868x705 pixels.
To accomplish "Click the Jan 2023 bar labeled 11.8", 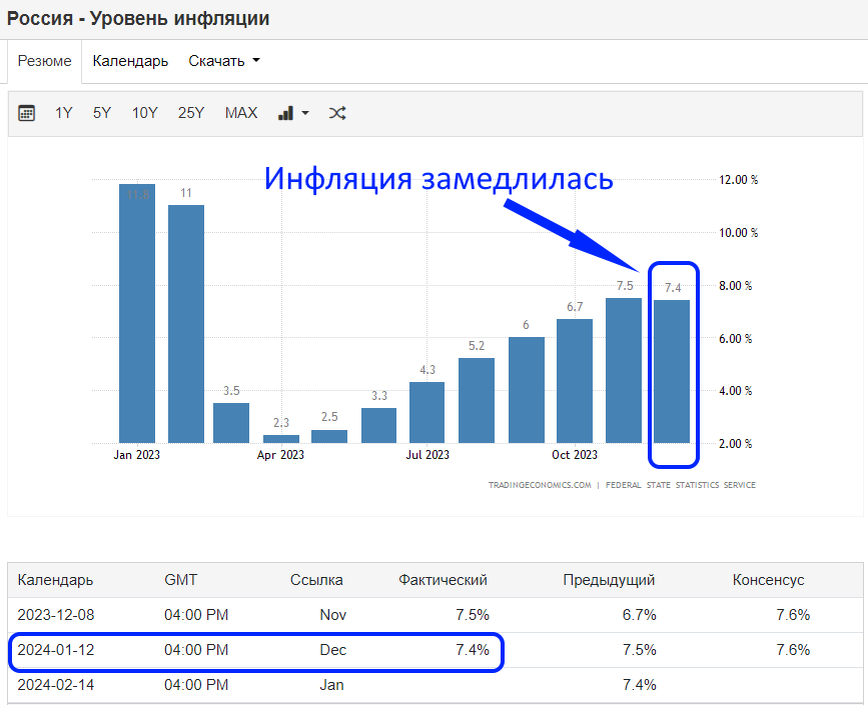I will pyautogui.click(x=137, y=313).
